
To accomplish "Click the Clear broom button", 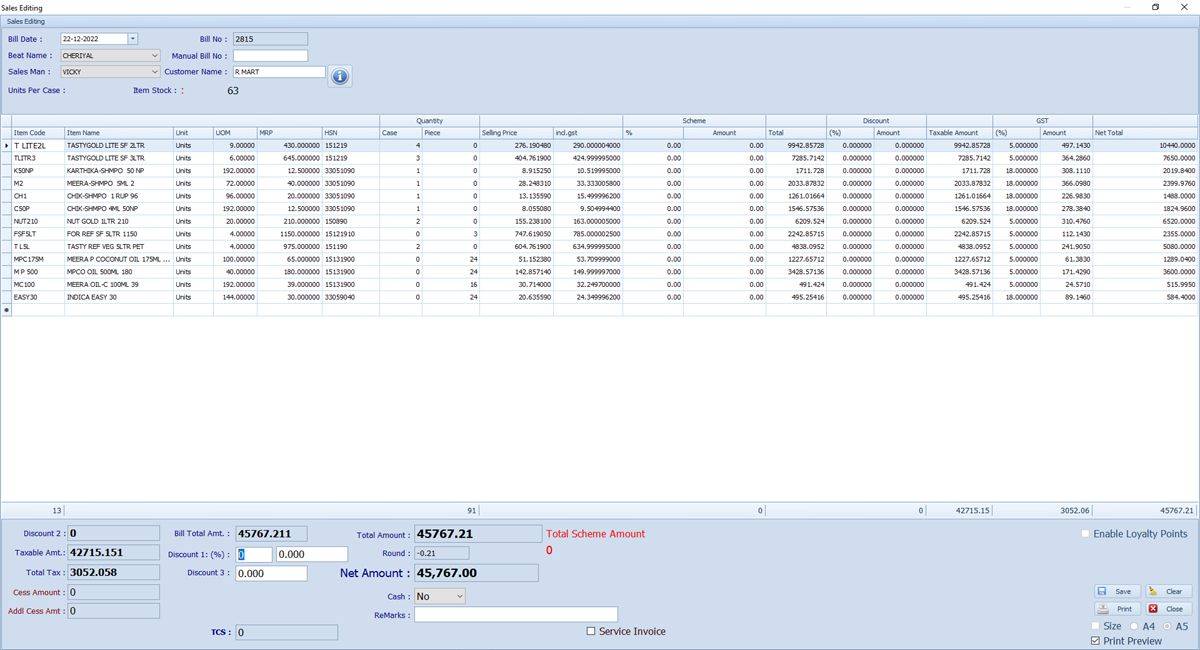I will coord(1166,591).
